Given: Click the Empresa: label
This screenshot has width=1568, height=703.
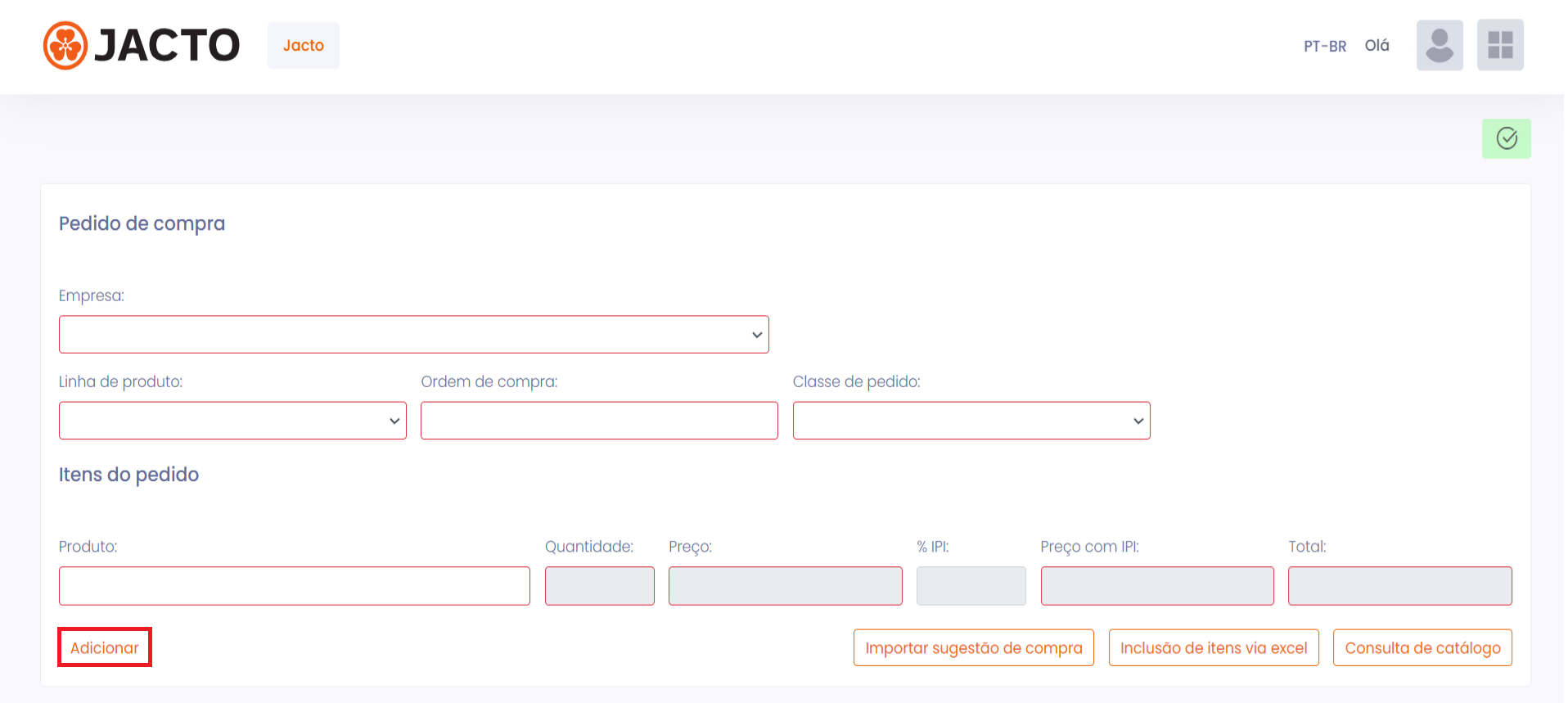Looking at the screenshot, I should coord(92,295).
